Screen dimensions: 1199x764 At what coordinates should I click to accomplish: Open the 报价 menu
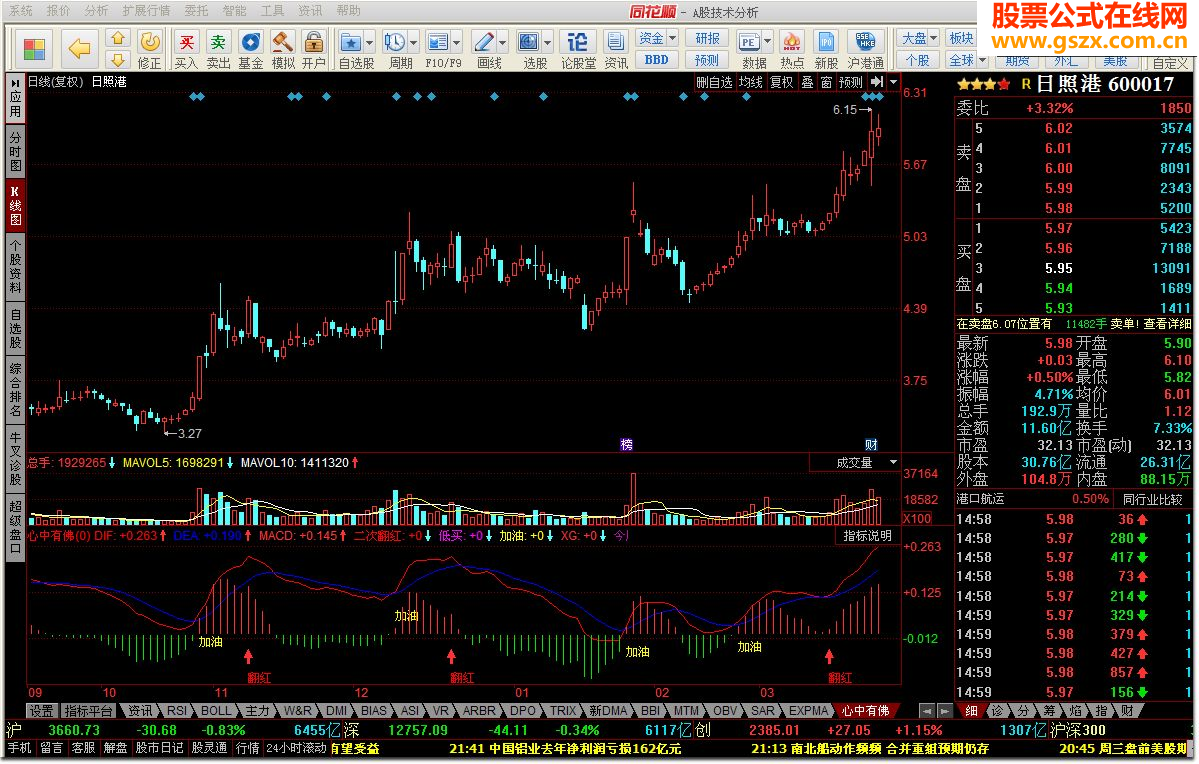58,11
